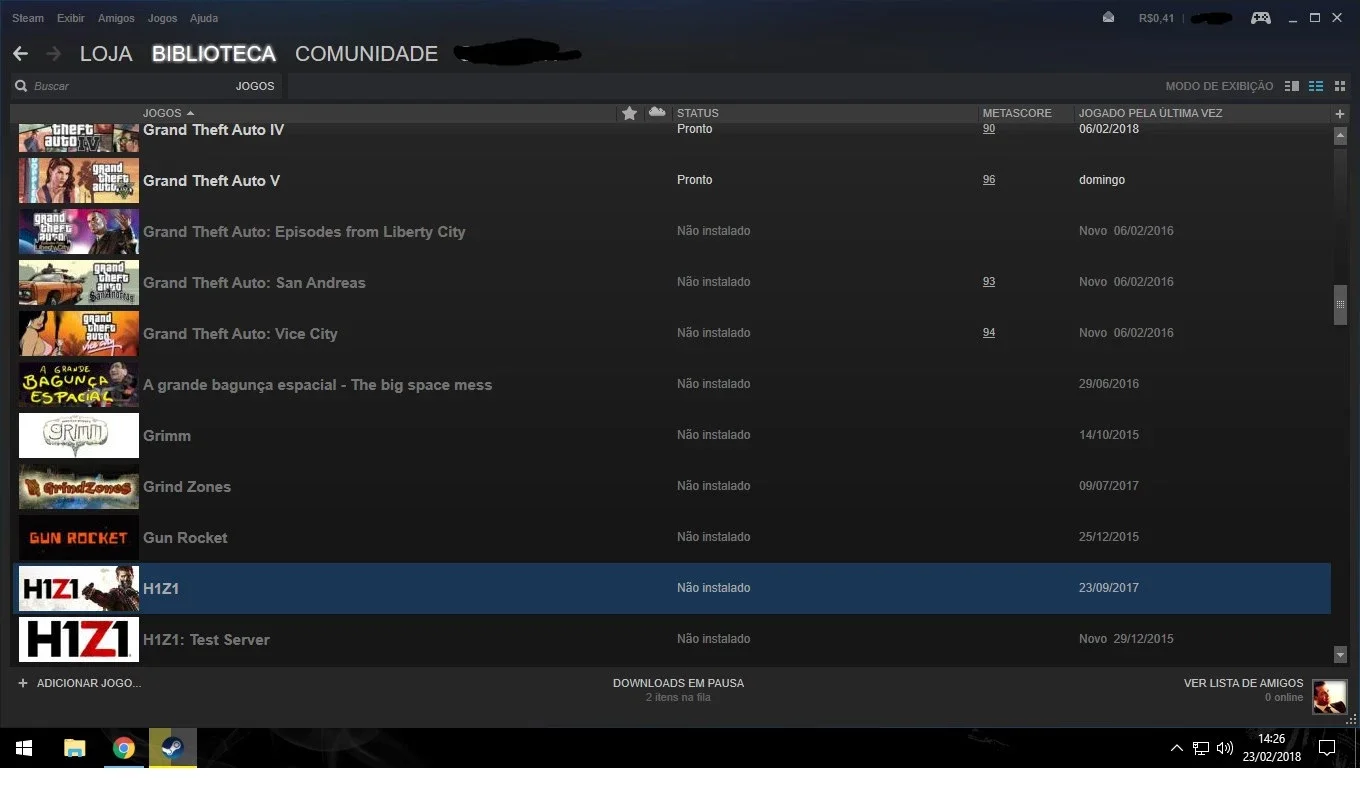Open the notifications inbox icon
1360x793 pixels.
point(1108,18)
